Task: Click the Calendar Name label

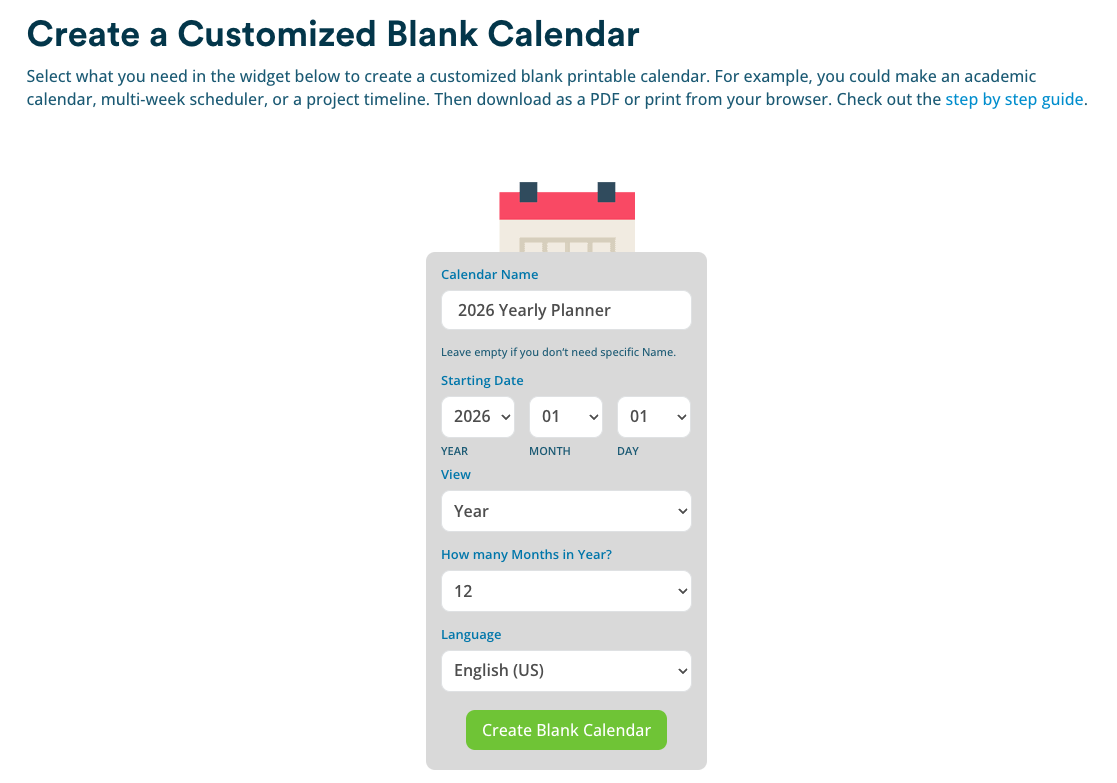Action: [x=490, y=275]
